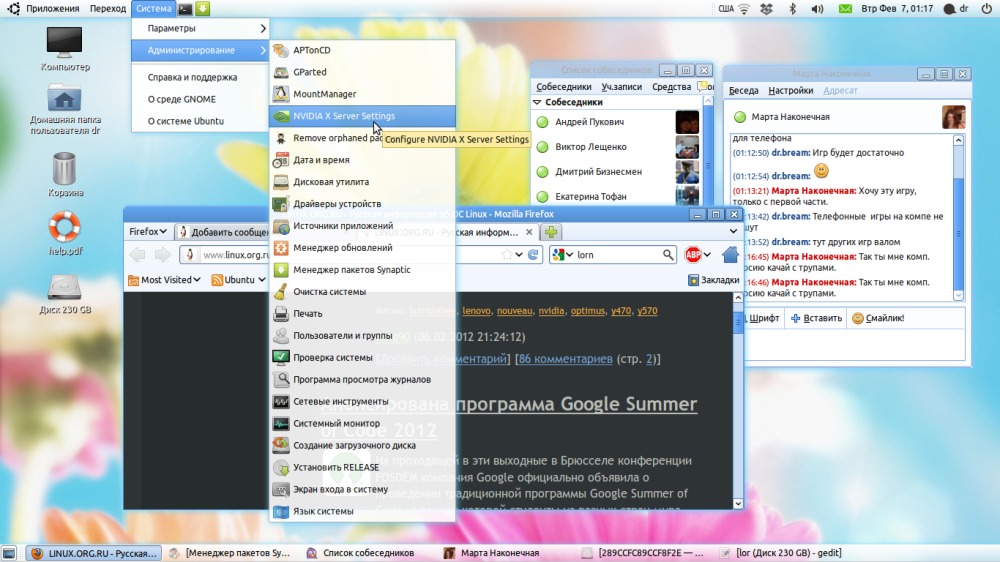The height and width of the screenshot is (562, 1000).
Task: Open Уч.записи menu in contact list
Action: point(621,87)
